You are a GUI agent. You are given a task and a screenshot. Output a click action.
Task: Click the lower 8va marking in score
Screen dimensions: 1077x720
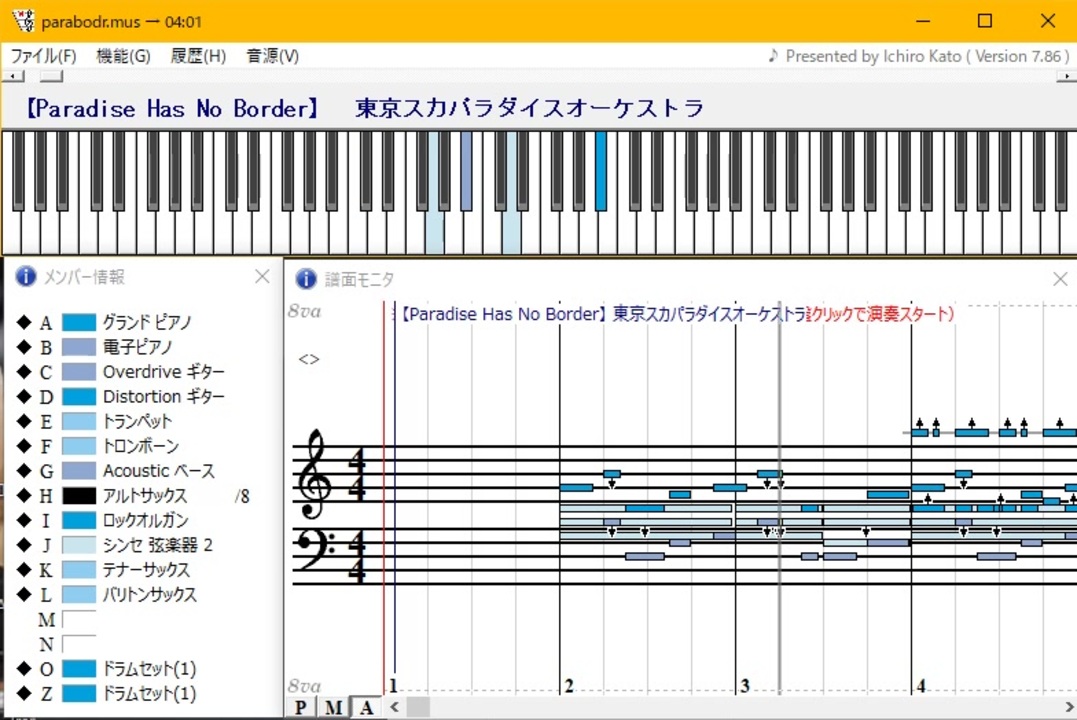click(304, 686)
